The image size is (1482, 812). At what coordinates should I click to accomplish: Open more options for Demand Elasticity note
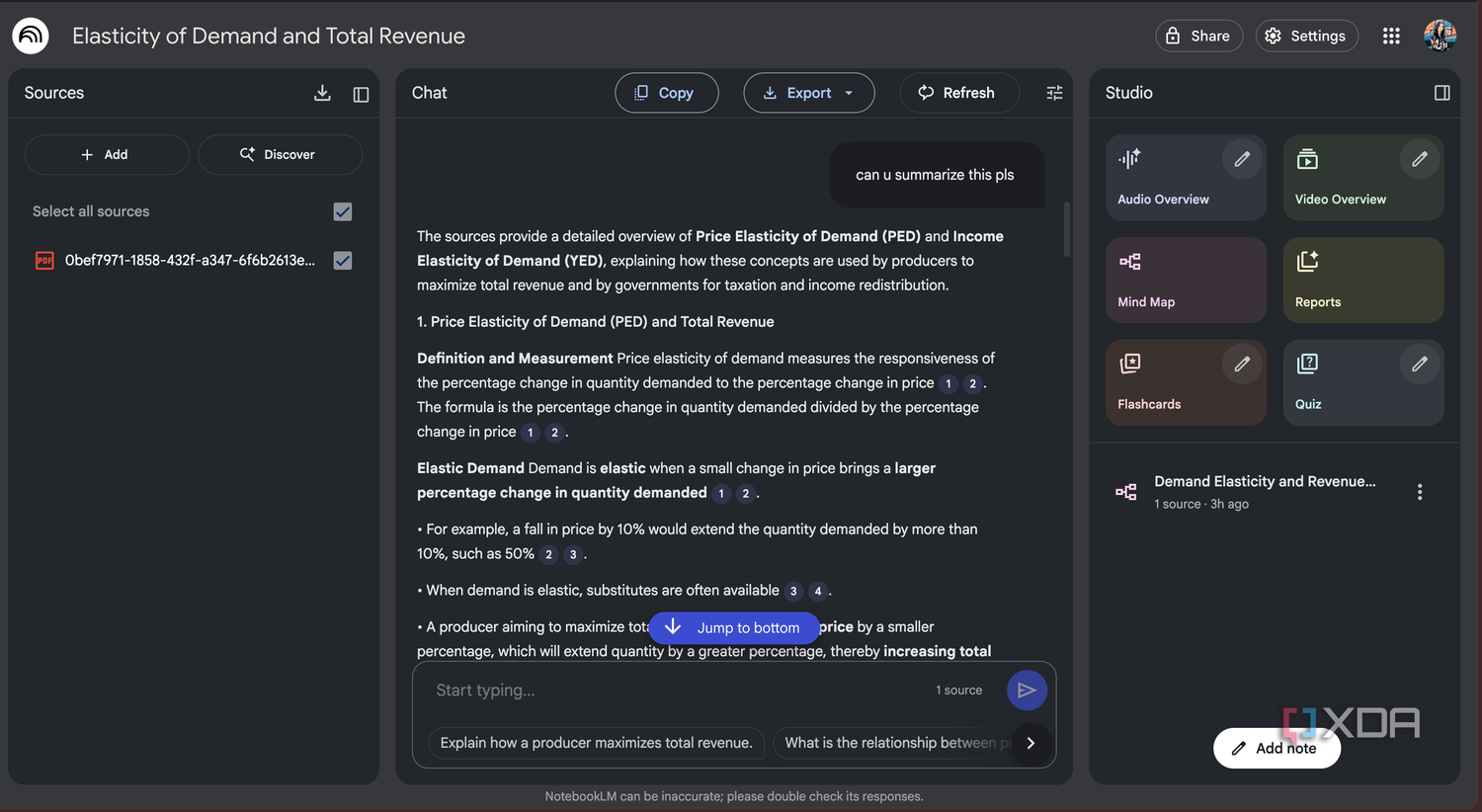tap(1420, 492)
